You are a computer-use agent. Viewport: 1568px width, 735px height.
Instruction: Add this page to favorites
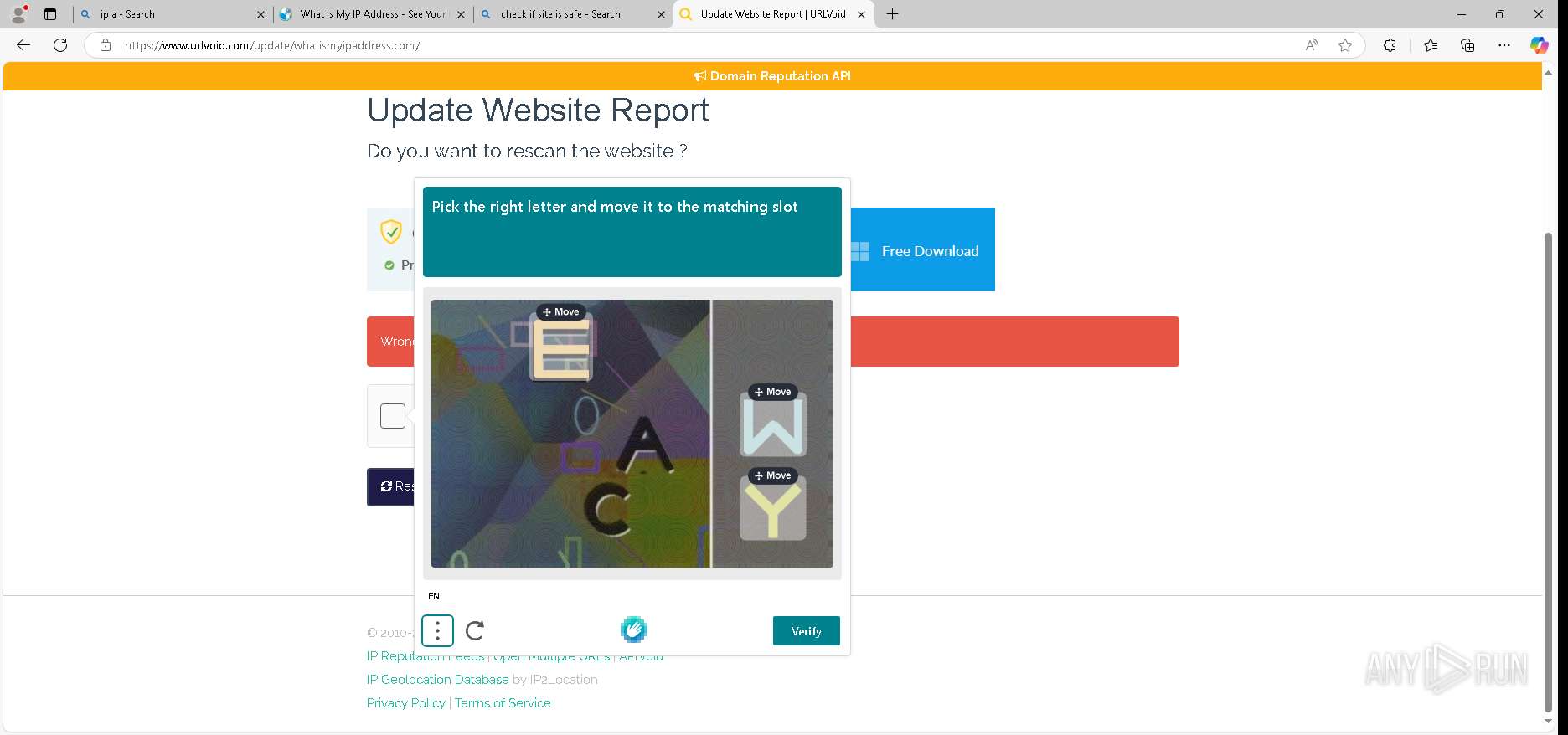click(x=1345, y=45)
